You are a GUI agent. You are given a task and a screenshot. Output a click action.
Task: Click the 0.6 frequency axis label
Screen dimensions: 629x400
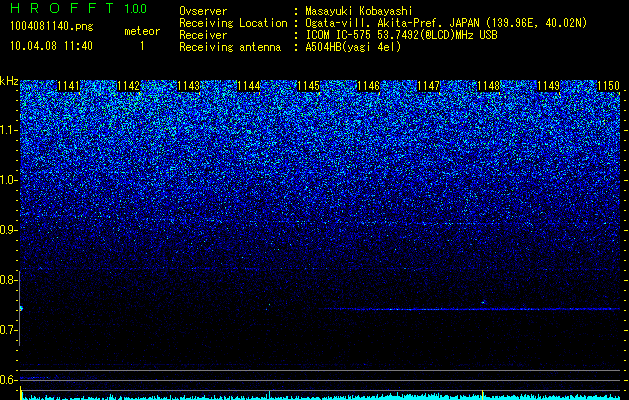[x=8, y=380]
